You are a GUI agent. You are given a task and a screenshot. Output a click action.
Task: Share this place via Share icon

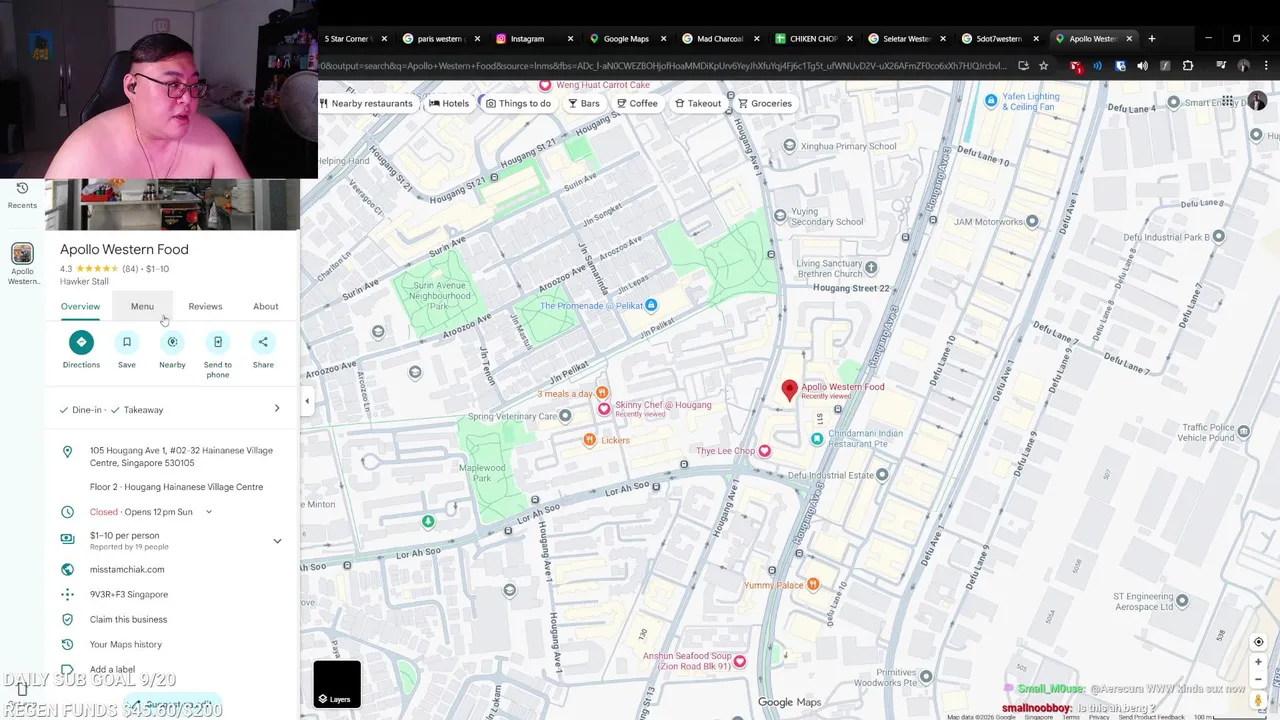pyautogui.click(x=263, y=342)
